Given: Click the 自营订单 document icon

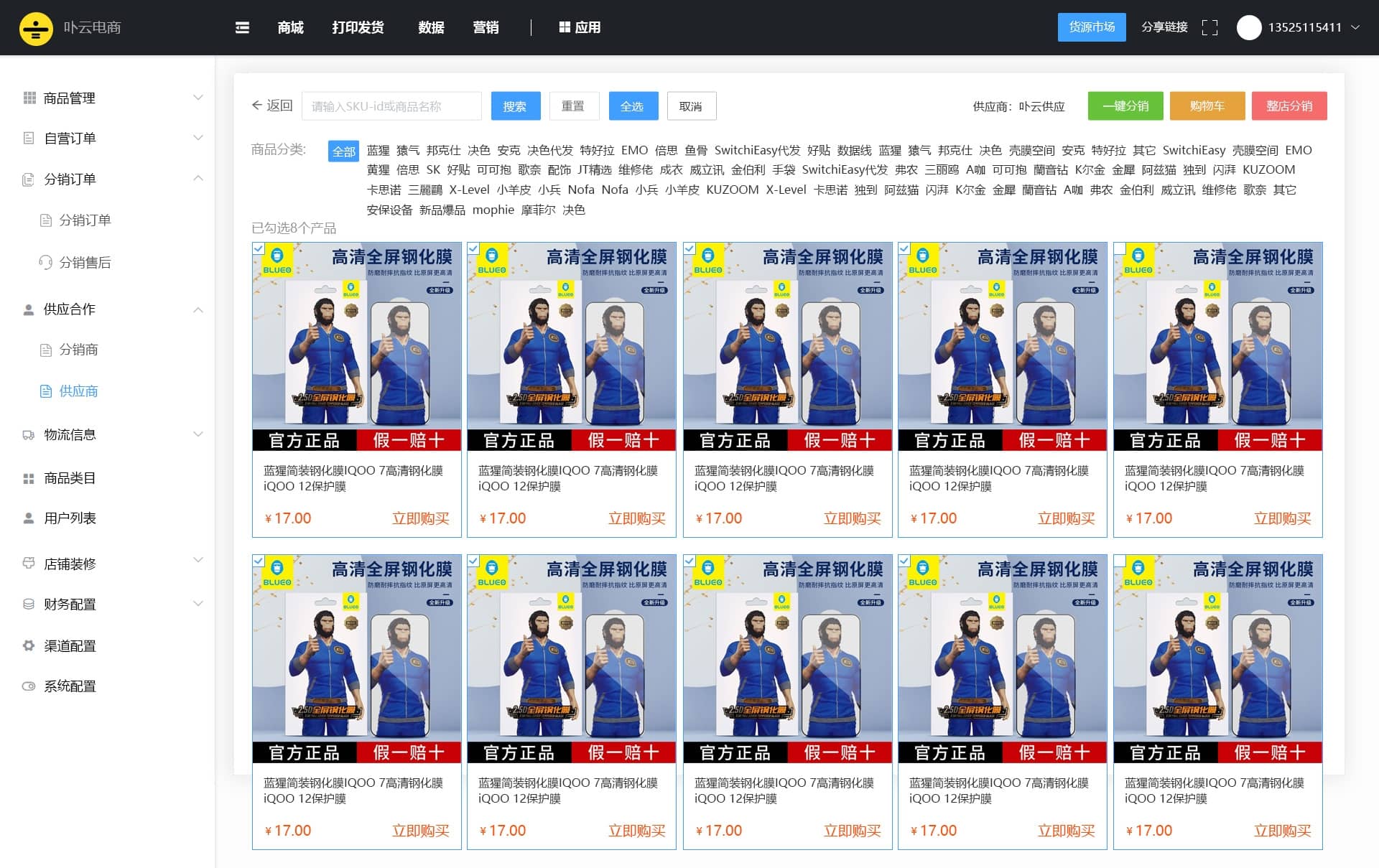Looking at the screenshot, I should tap(29, 138).
